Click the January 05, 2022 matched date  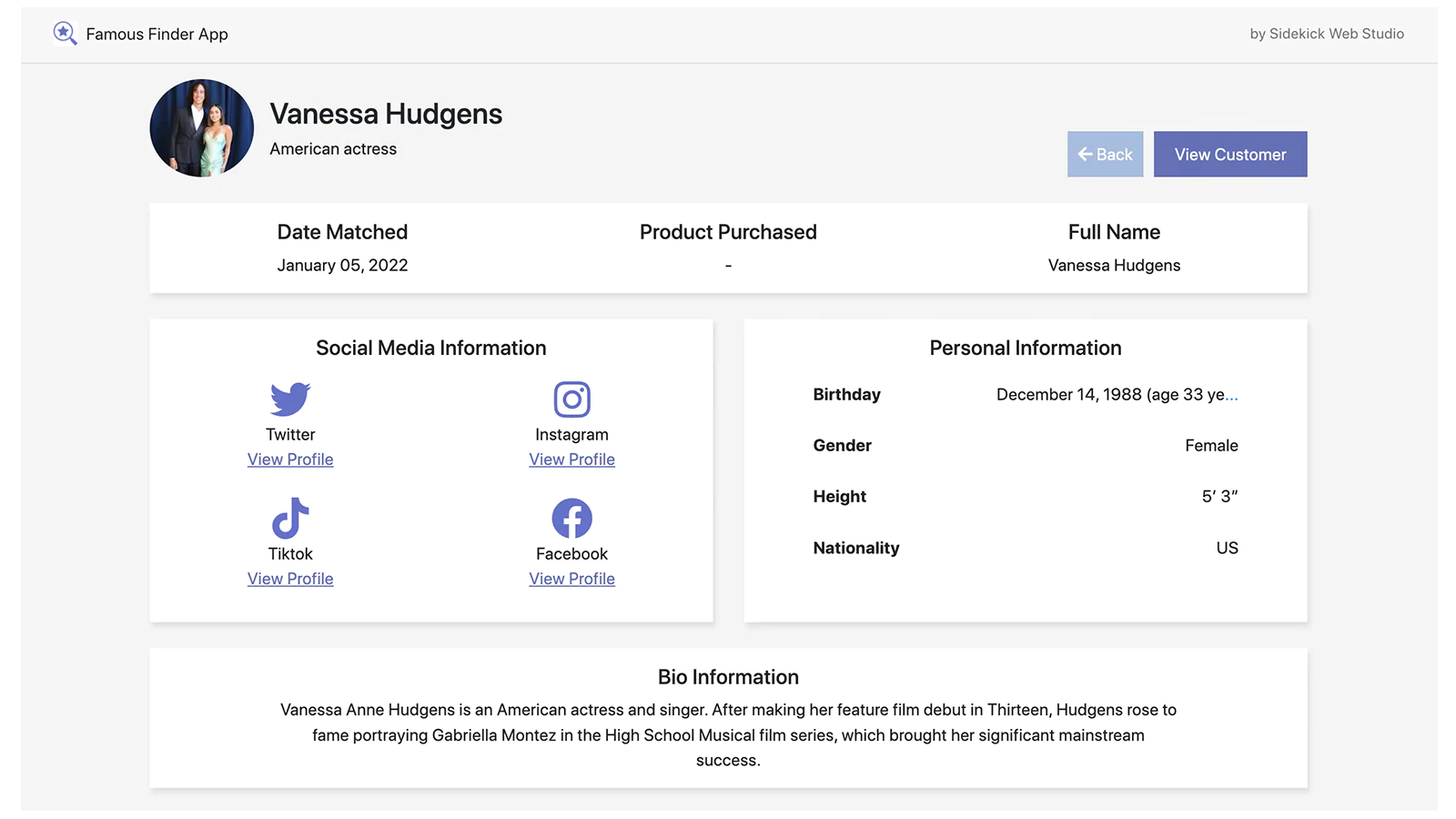tap(342, 266)
